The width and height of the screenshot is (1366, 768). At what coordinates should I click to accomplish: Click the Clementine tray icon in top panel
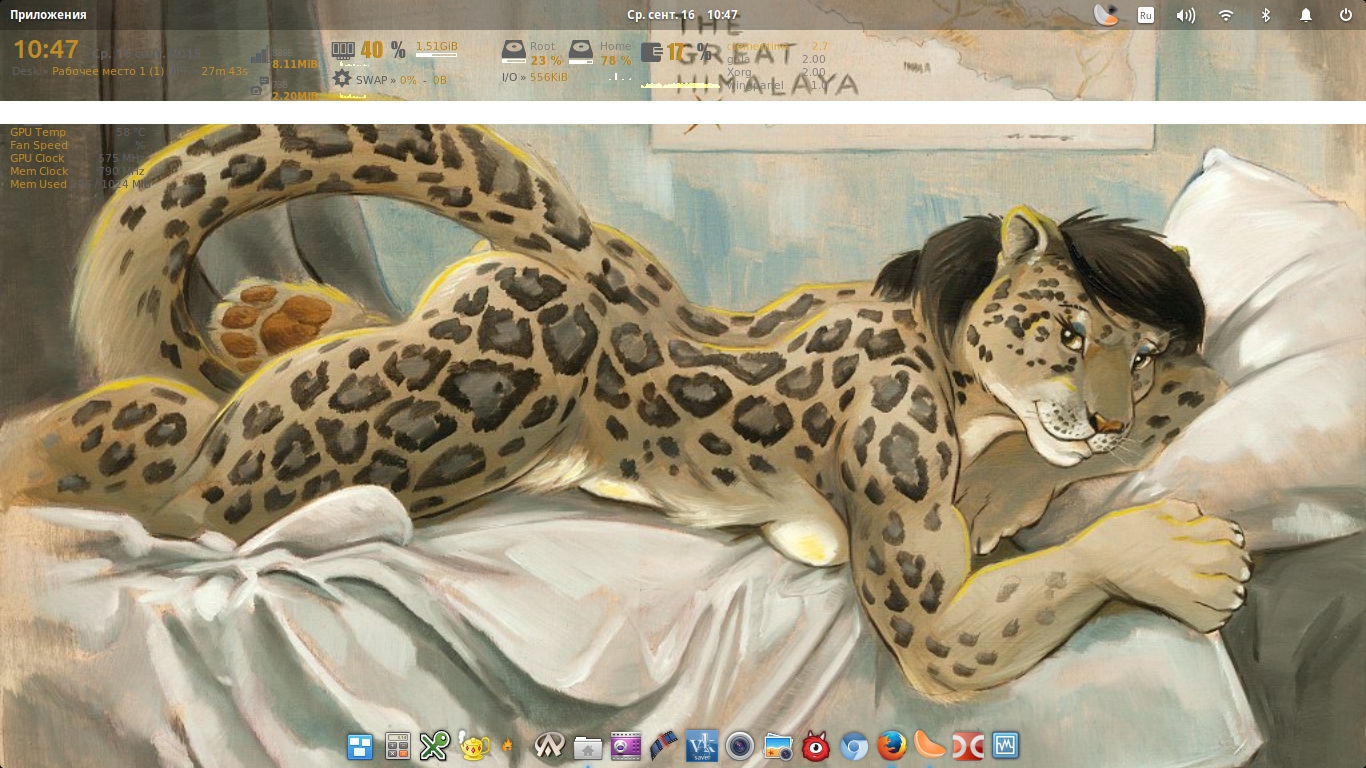[1105, 15]
